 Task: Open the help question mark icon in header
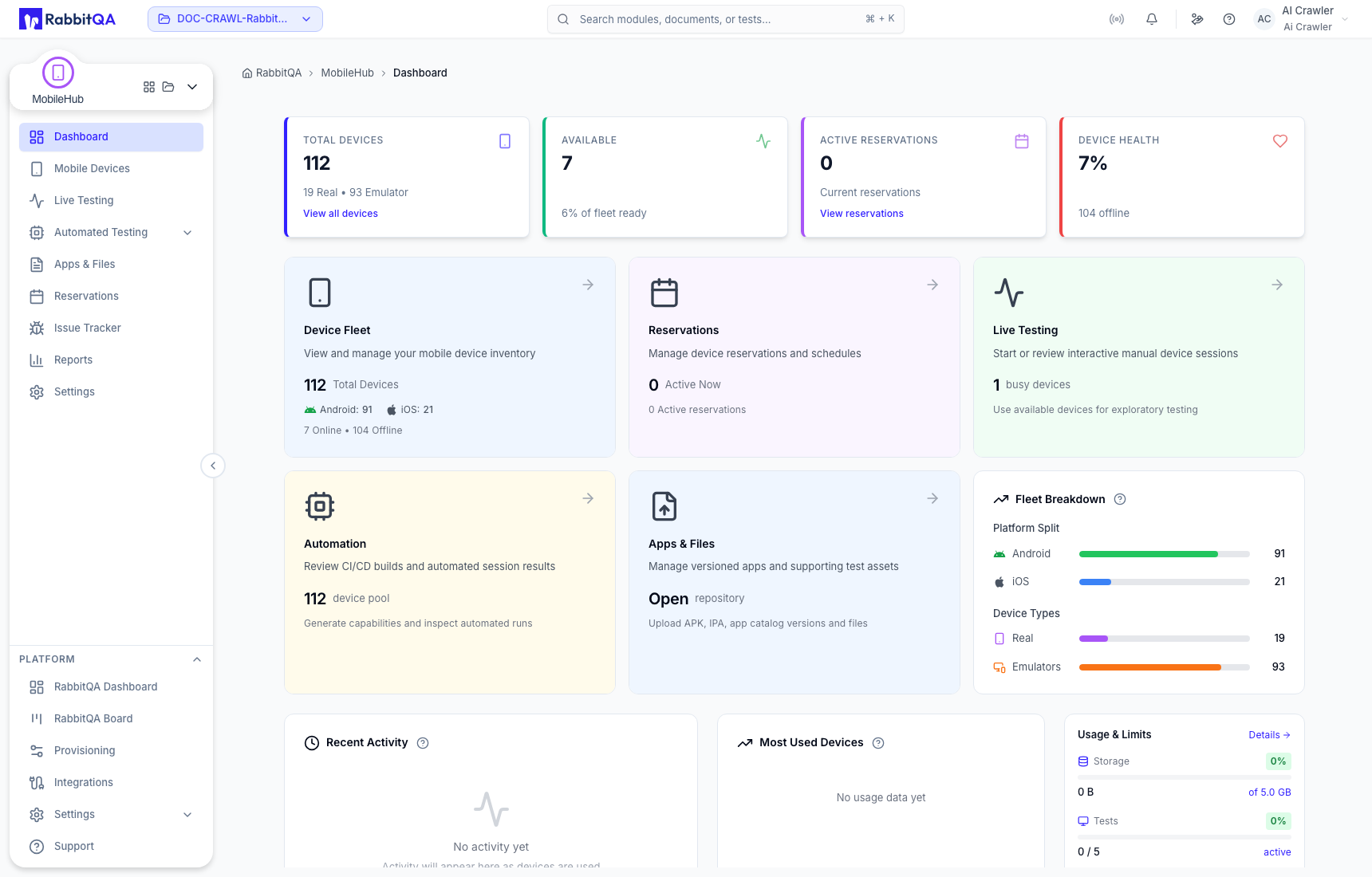point(1229,19)
